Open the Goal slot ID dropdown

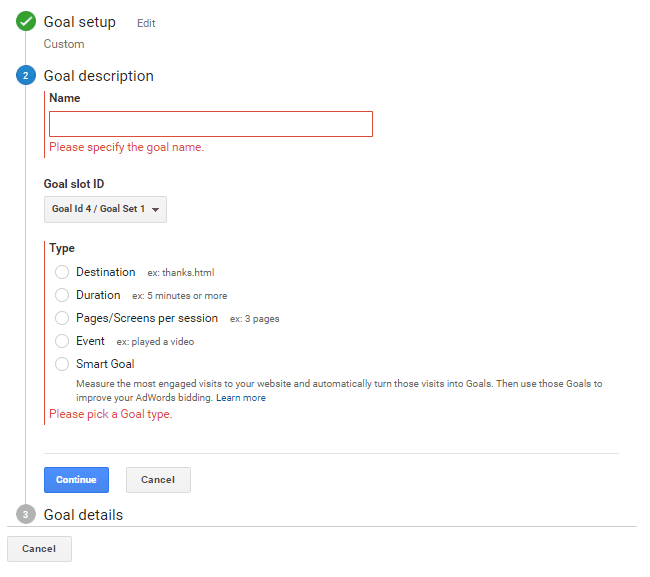point(105,209)
